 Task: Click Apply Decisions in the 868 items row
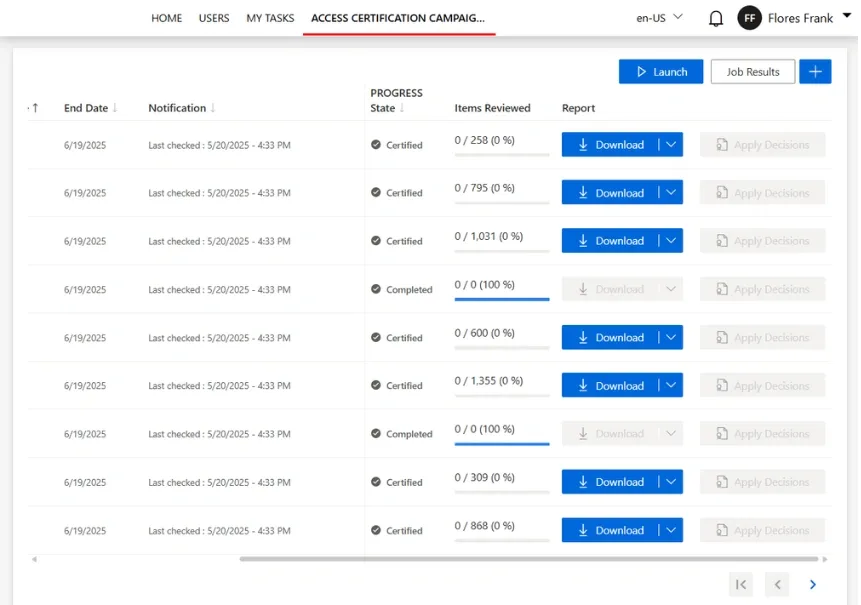click(765, 531)
